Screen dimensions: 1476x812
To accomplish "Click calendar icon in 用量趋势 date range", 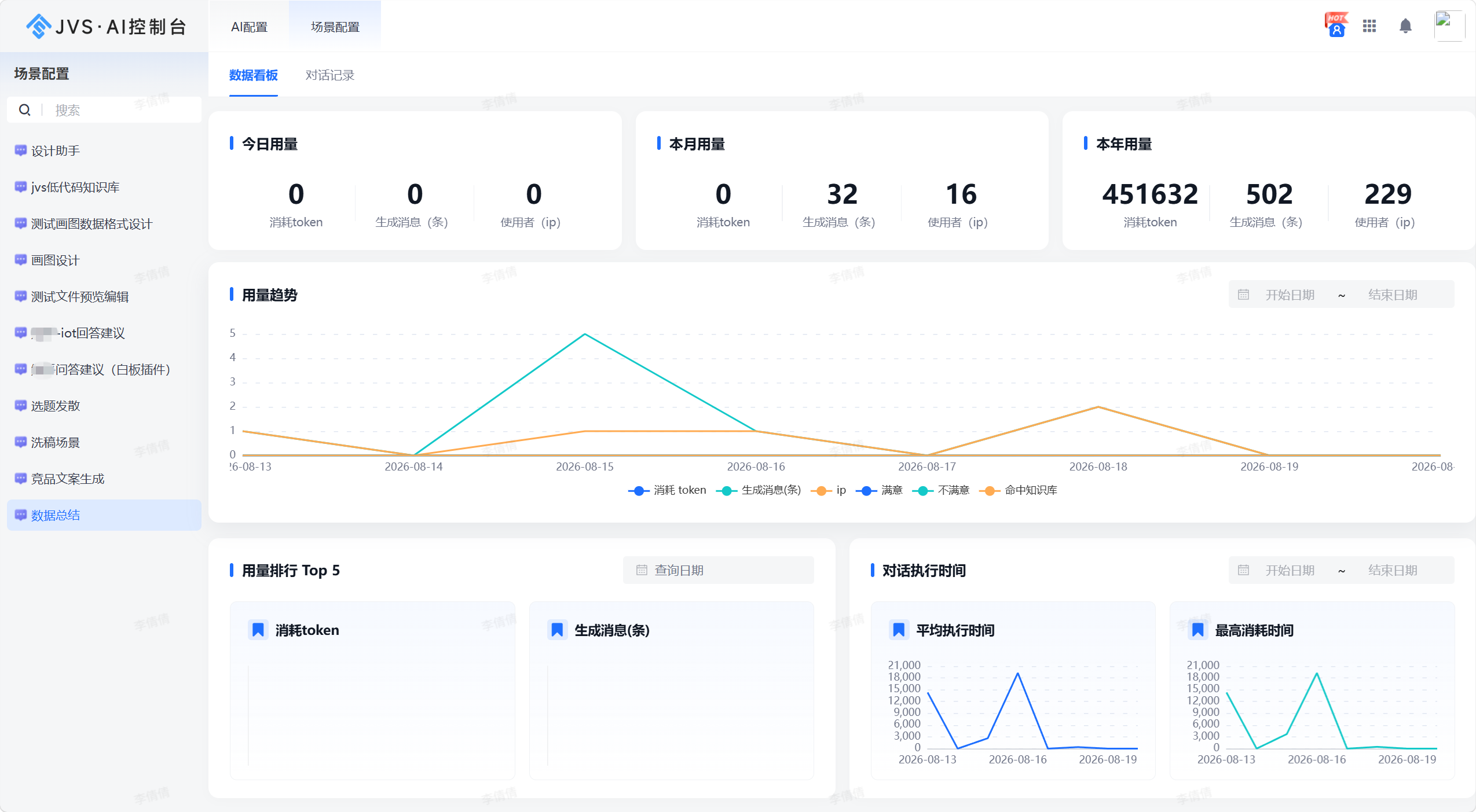I will (x=1243, y=295).
